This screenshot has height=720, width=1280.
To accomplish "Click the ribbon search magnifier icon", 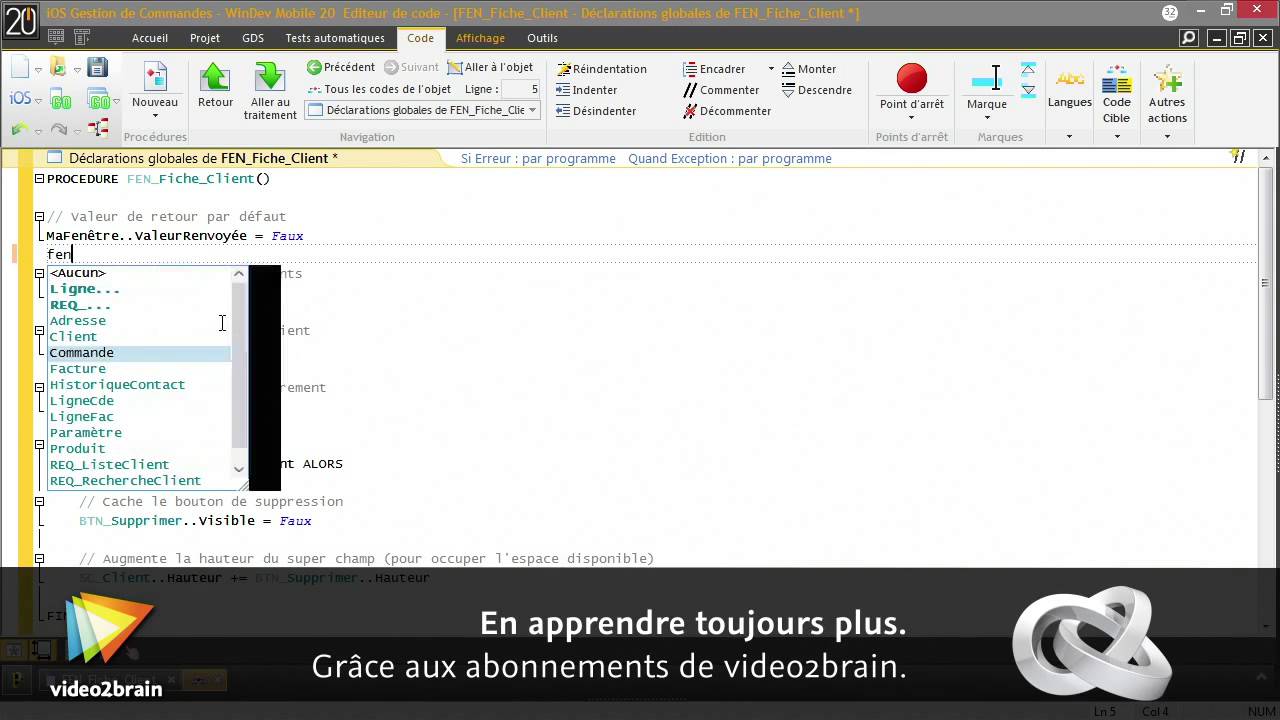I will (1188, 38).
